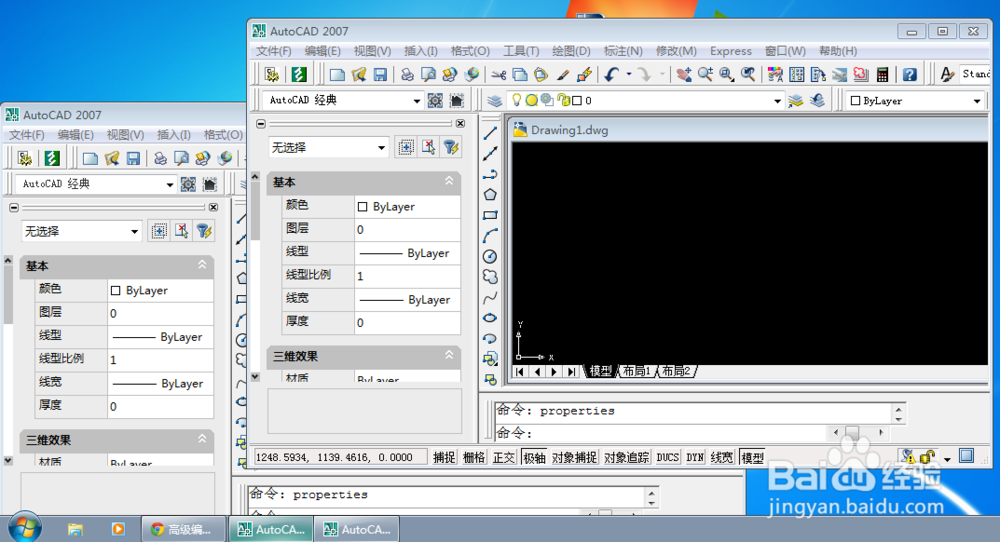Image resolution: width=1000 pixels, height=542 pixels.
Task: Select the Ellipse Arc tool
Action: pyautogui.click(x=490, y=339)
